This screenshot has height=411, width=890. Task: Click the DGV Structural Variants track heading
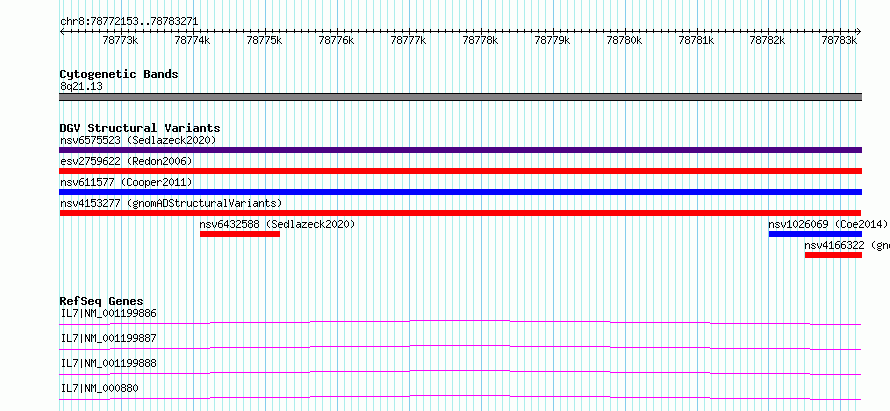coord(140,128)
